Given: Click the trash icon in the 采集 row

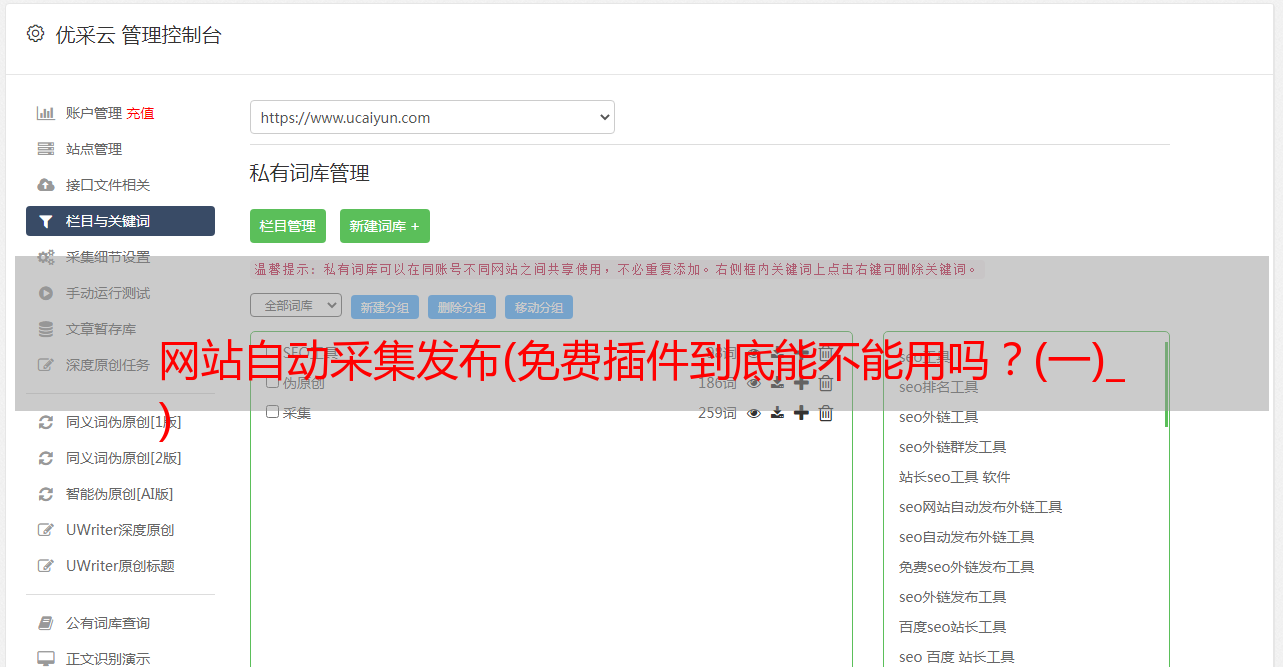Looking at the screenshot, I should (x=825, y=413).
